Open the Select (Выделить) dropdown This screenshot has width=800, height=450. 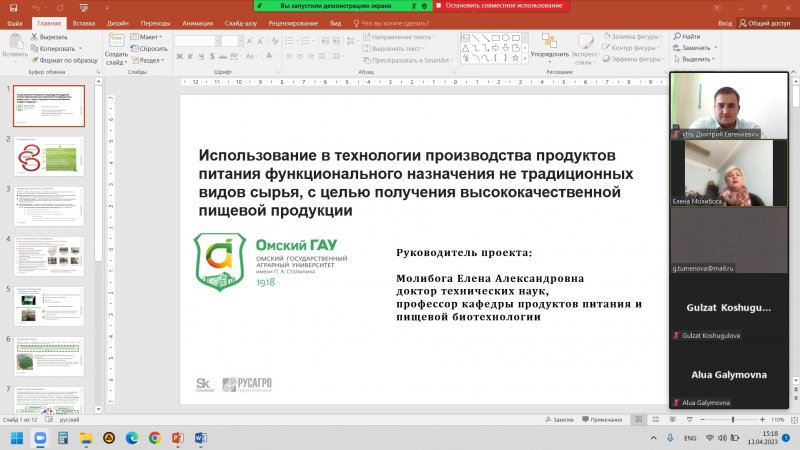pos(695,59)
